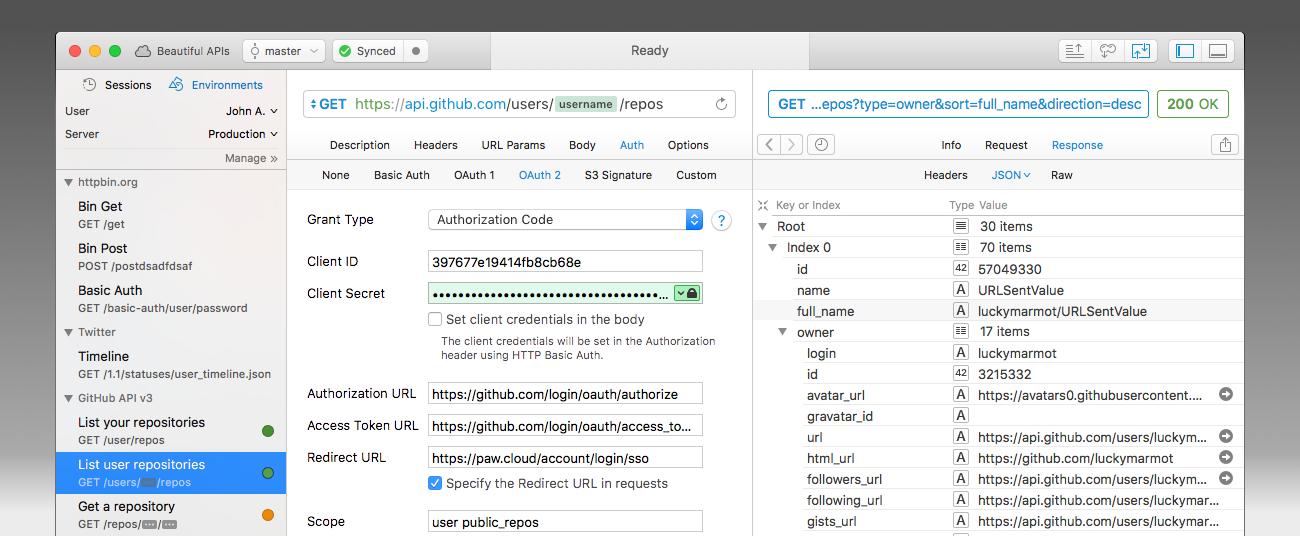Select the Custom auth type tab
The width and height of the screenshot is (1300, 536).
click(696, 175)
